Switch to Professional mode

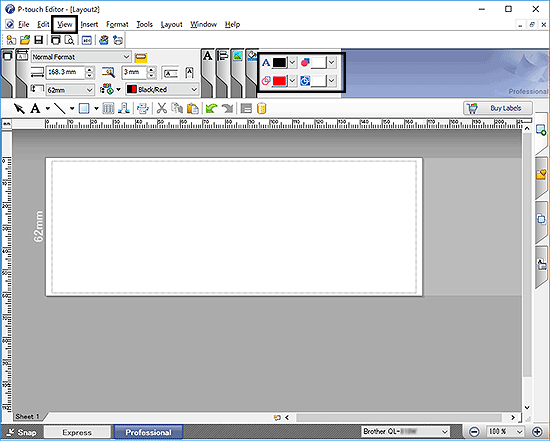point(148,432)
